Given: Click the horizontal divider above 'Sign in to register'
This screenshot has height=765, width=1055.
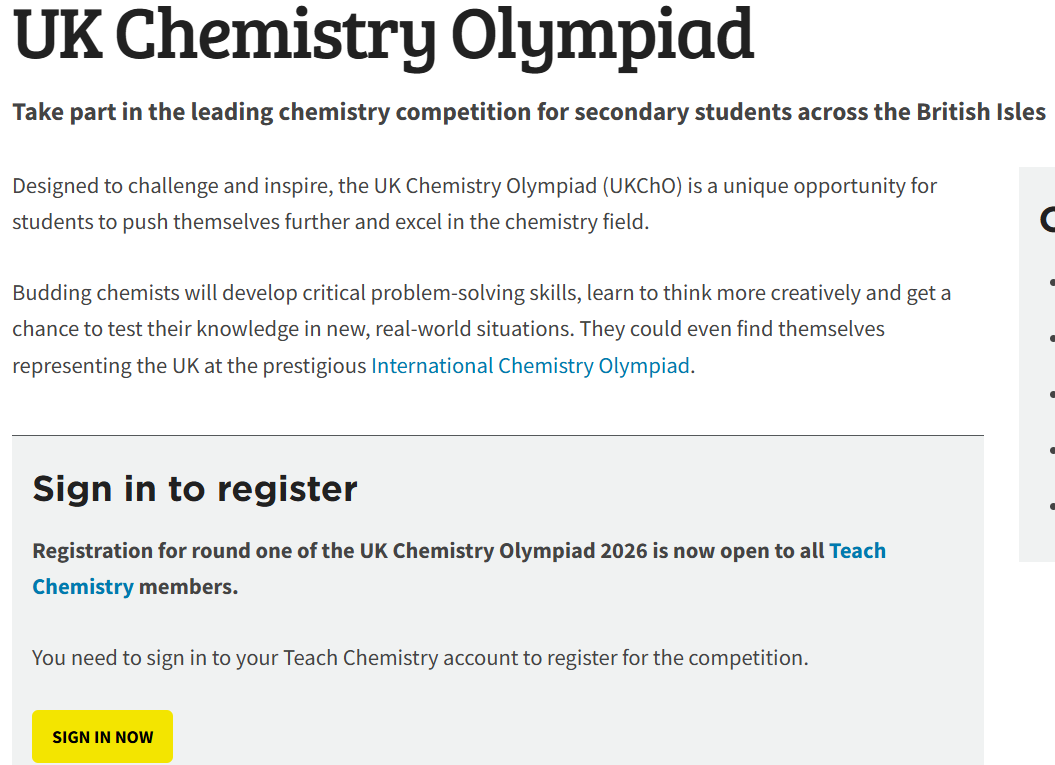Looking at the screenshot, I should tap(497, 436).
